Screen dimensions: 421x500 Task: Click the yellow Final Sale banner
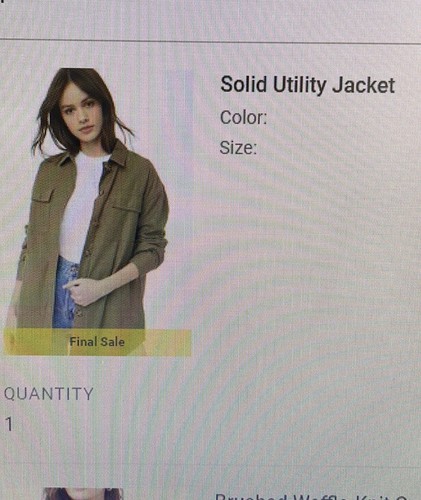(x=97, y=342)
